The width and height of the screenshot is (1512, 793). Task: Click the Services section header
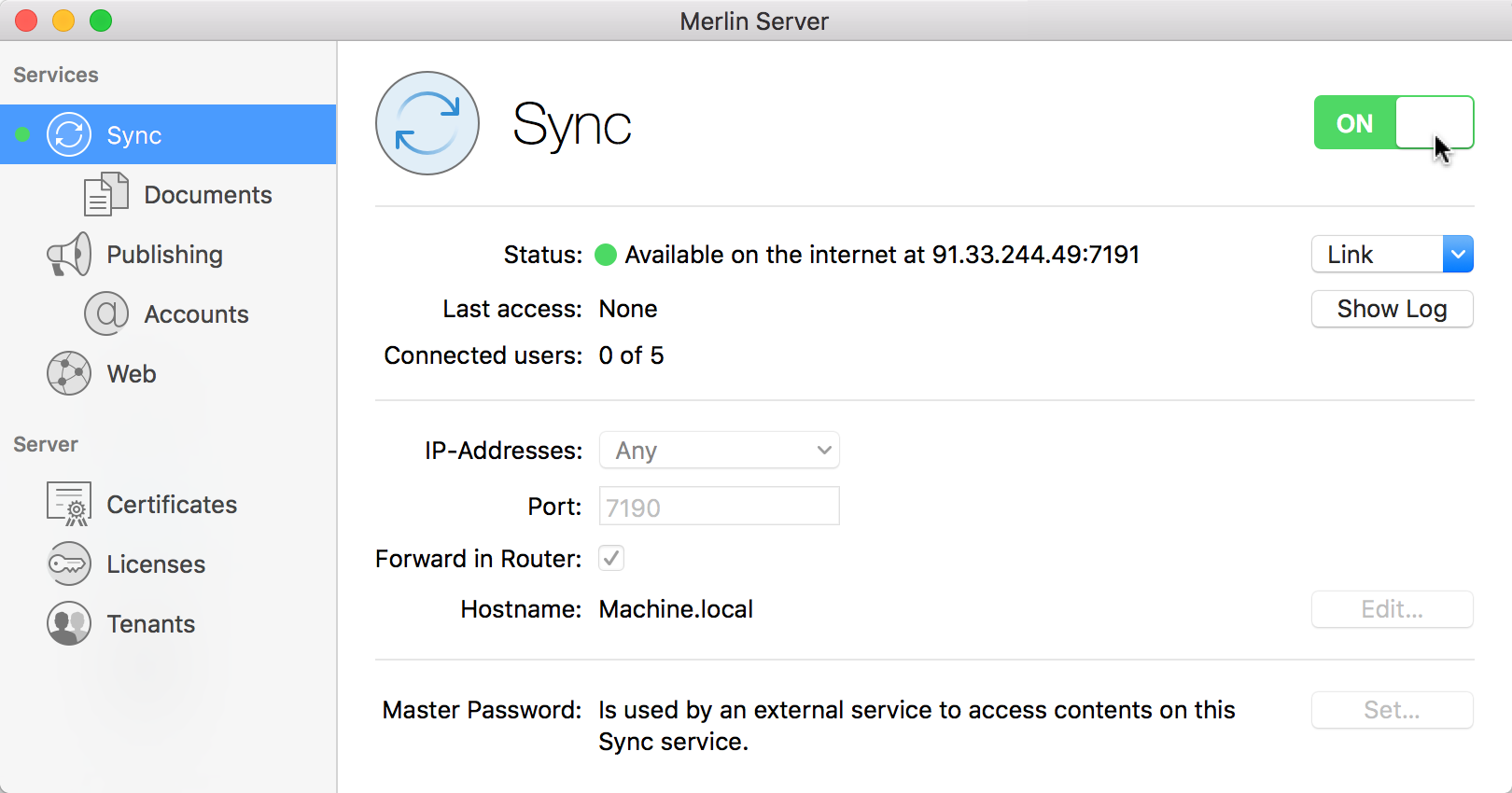[56, 75]
